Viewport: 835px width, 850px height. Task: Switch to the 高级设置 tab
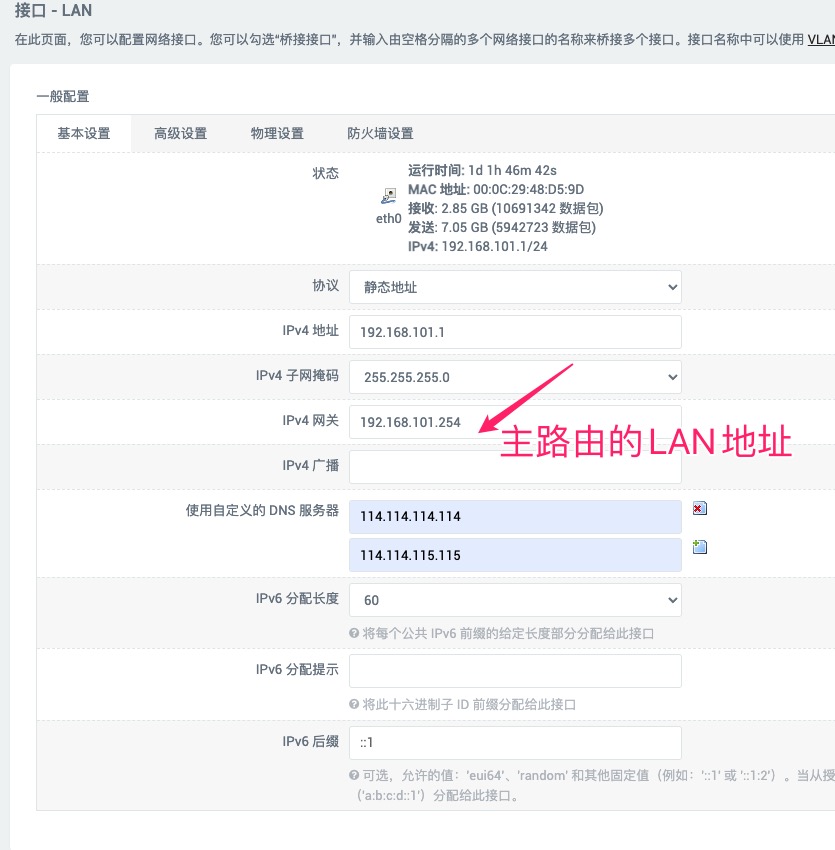[180, 134]
